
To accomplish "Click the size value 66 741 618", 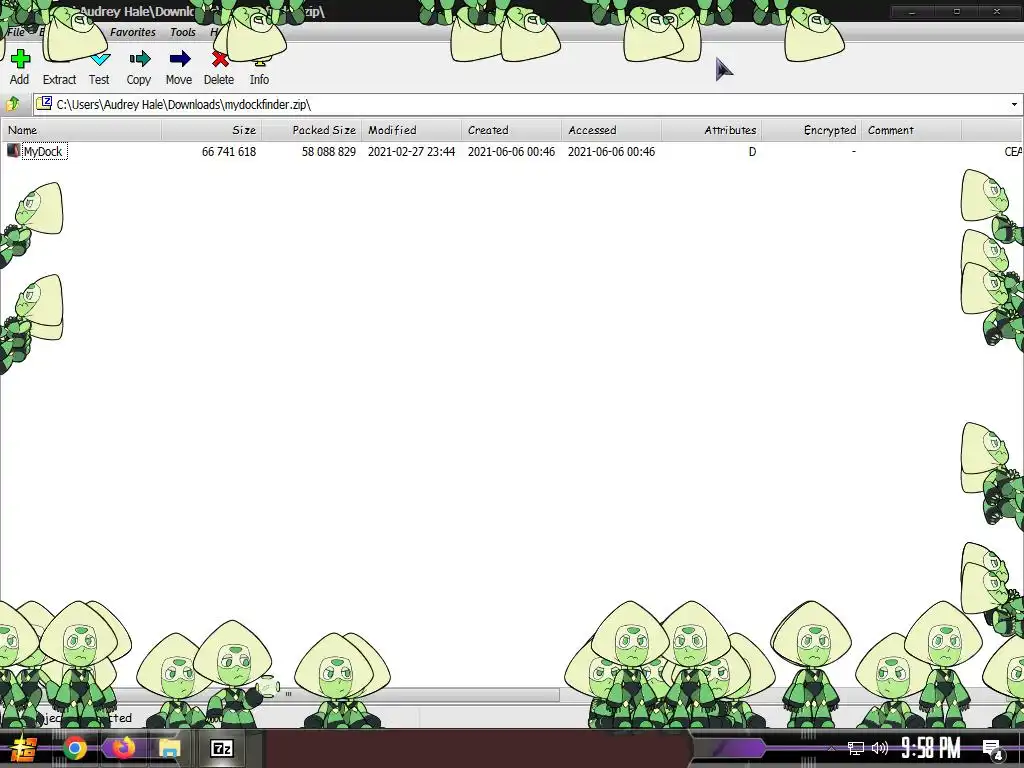I will [229, 152].
